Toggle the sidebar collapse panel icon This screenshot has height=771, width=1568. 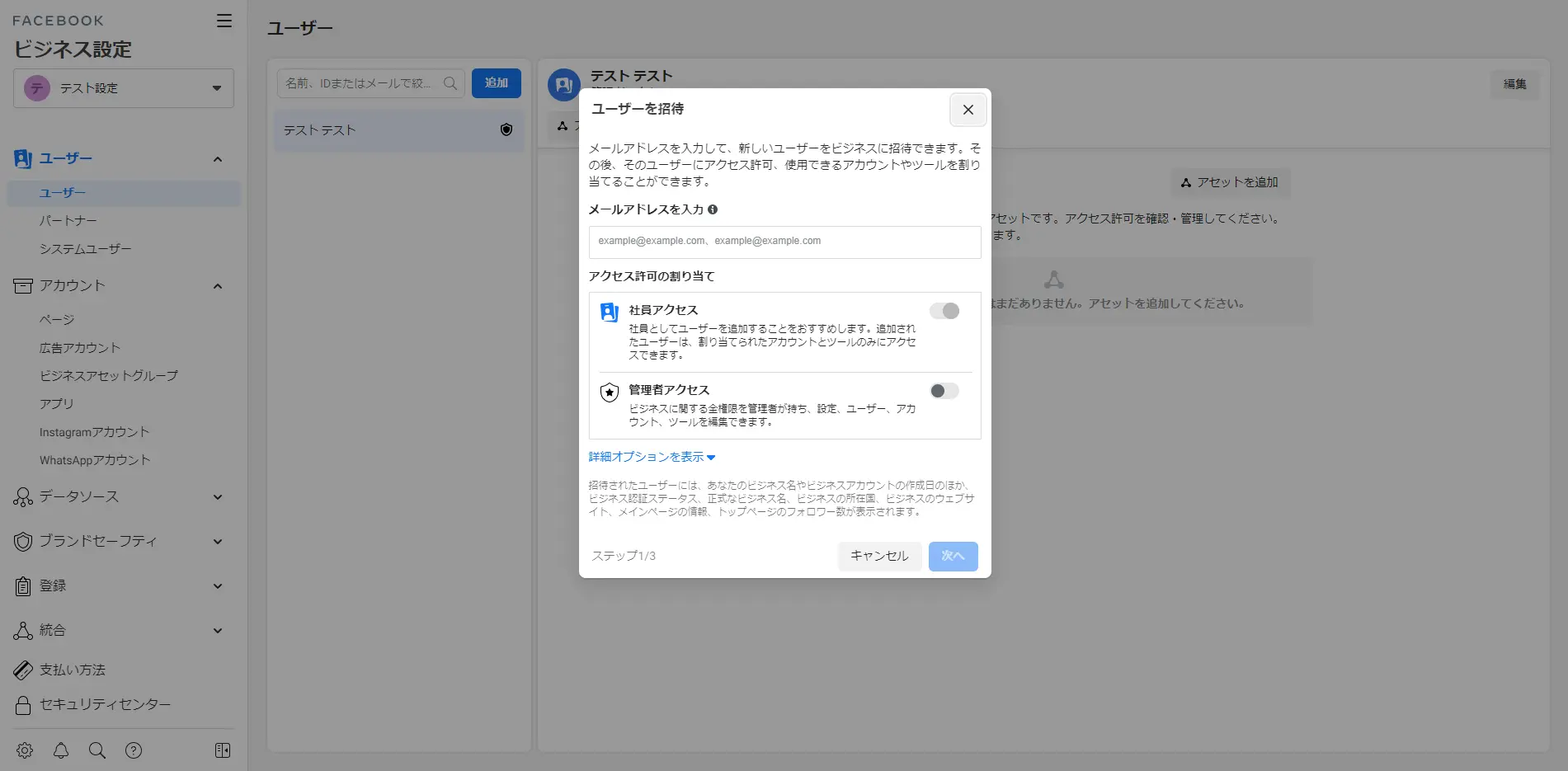[223, 750]
